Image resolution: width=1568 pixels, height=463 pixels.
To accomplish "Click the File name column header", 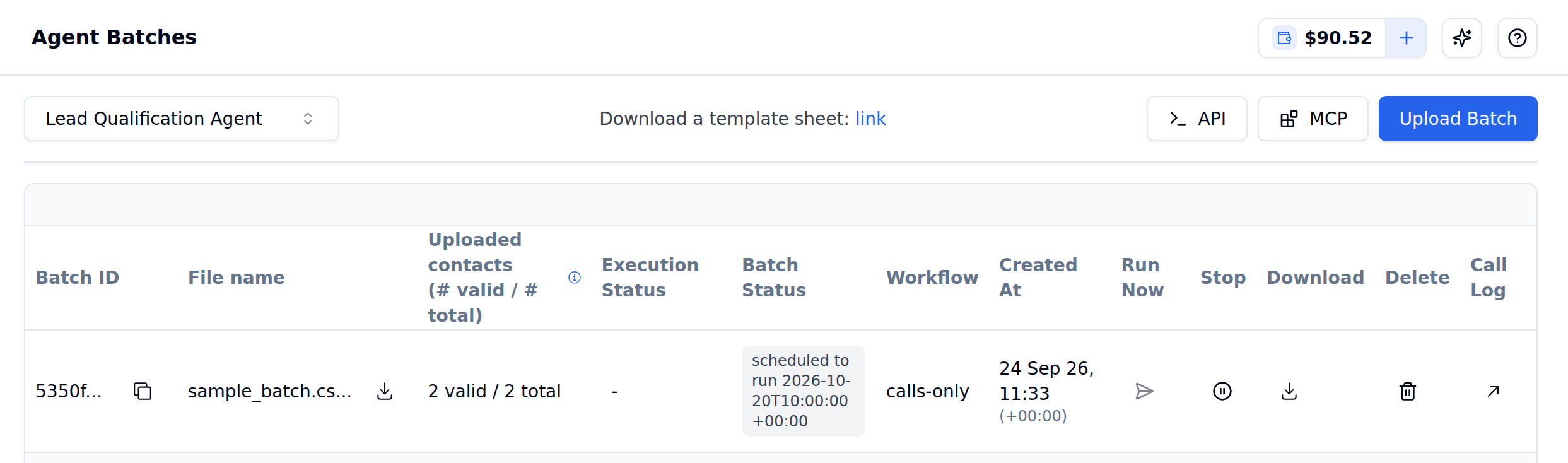I will tap(236, 278).
